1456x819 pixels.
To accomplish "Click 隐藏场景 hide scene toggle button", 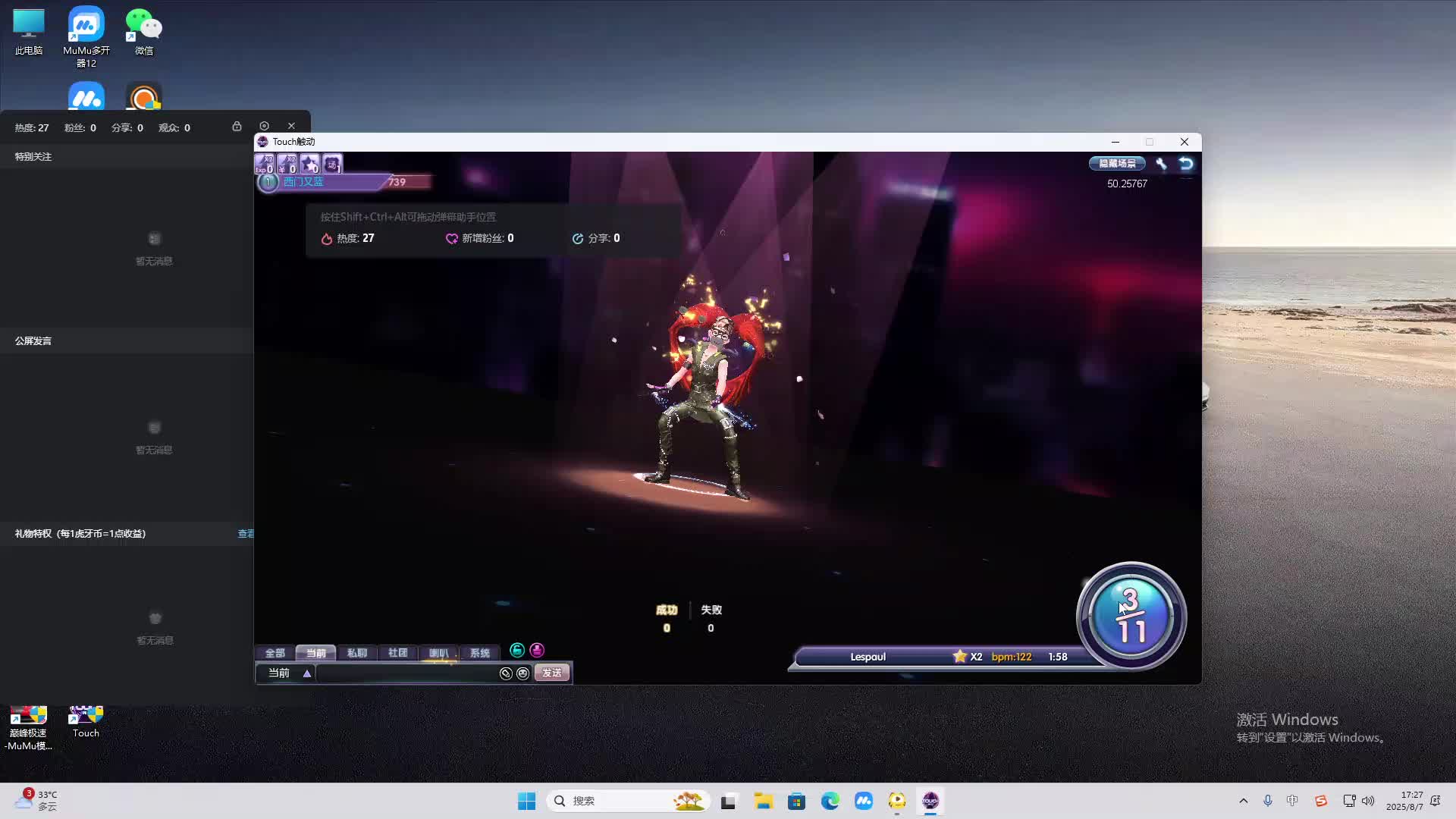I will click(x=1117, y=164).
